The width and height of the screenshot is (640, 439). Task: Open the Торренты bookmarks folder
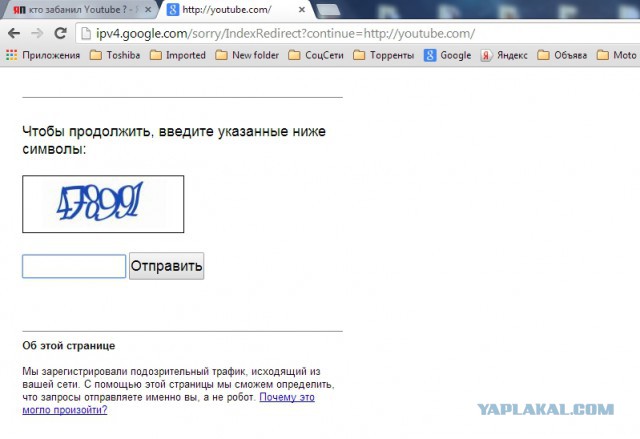[x=383, y=55]
